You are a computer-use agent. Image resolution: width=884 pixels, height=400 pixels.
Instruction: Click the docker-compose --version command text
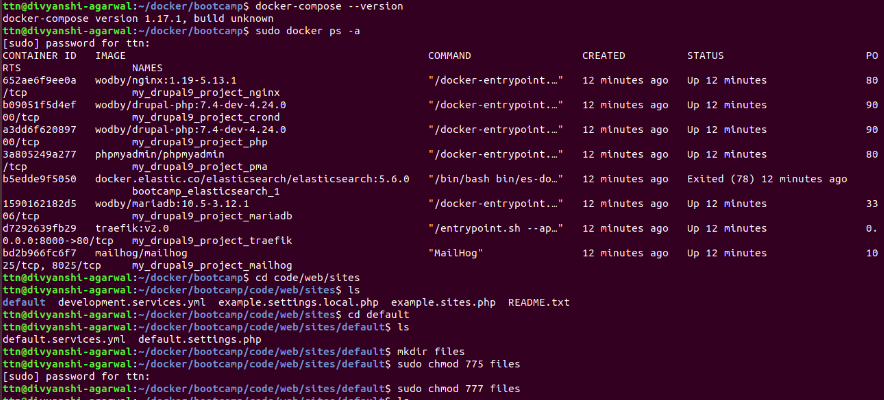coord(329,7)
